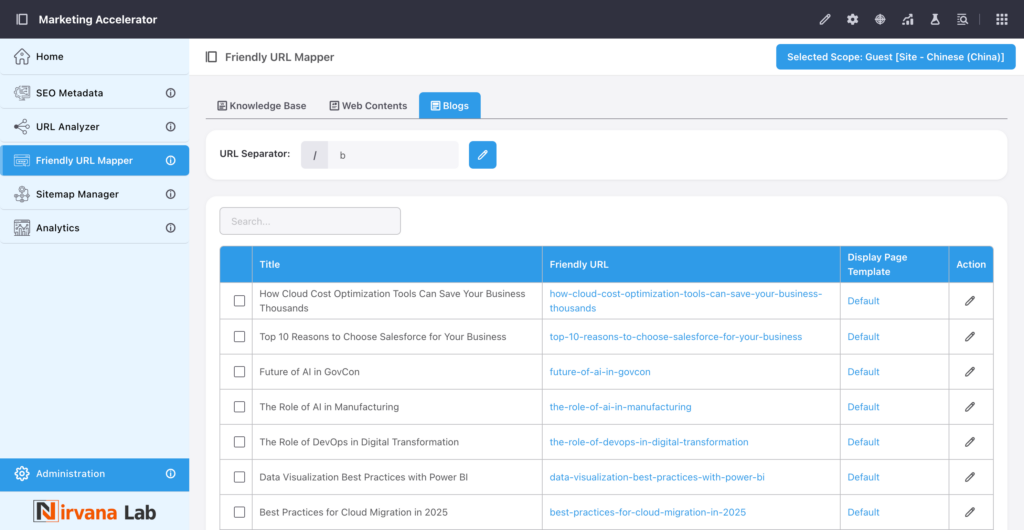This screenshot has width=1024, height=530.
Task: Switch to the Web Contents tab
Action: coord(368,106)
